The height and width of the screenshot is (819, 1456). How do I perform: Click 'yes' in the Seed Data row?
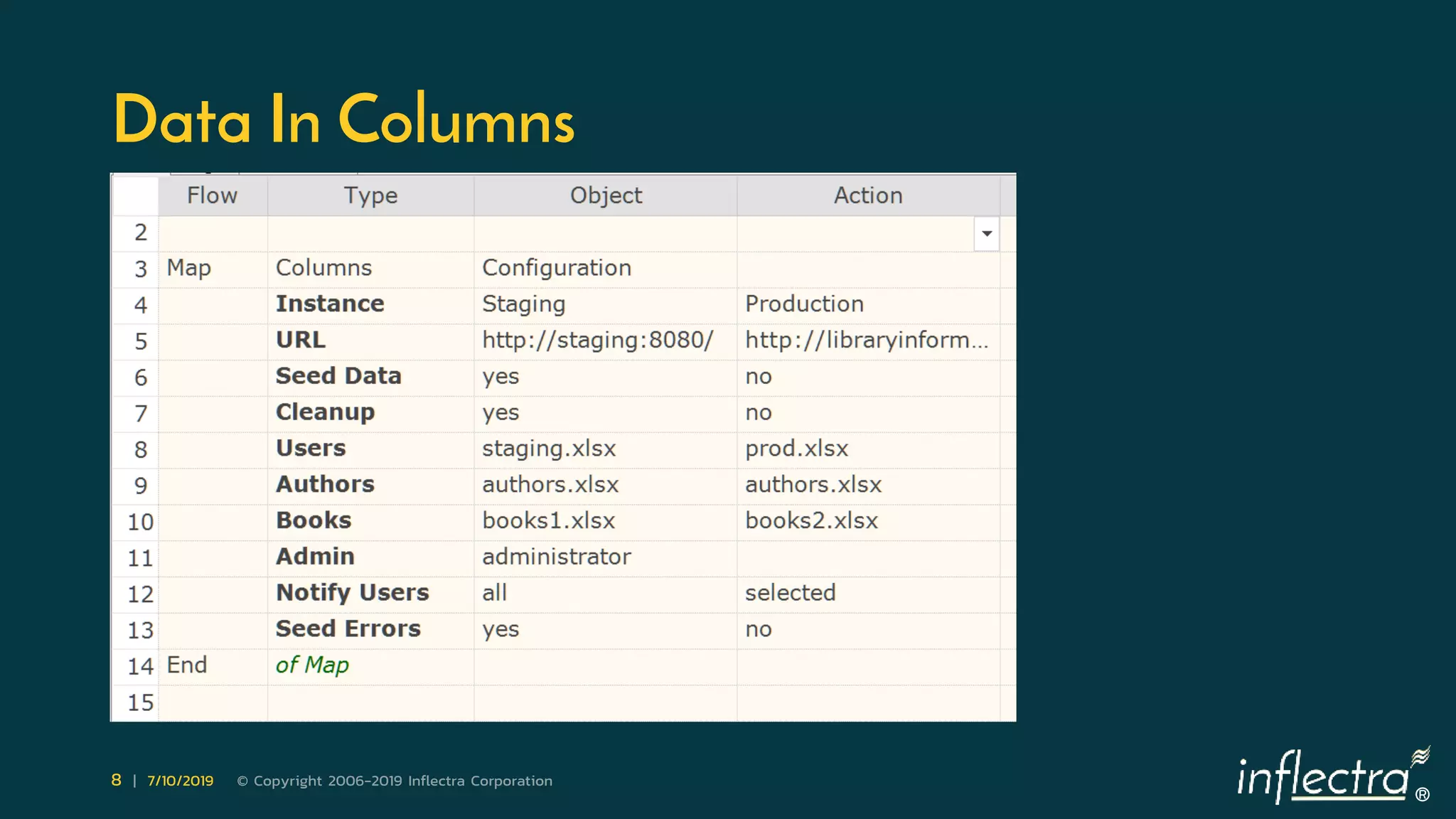click(x=606, y=378)
